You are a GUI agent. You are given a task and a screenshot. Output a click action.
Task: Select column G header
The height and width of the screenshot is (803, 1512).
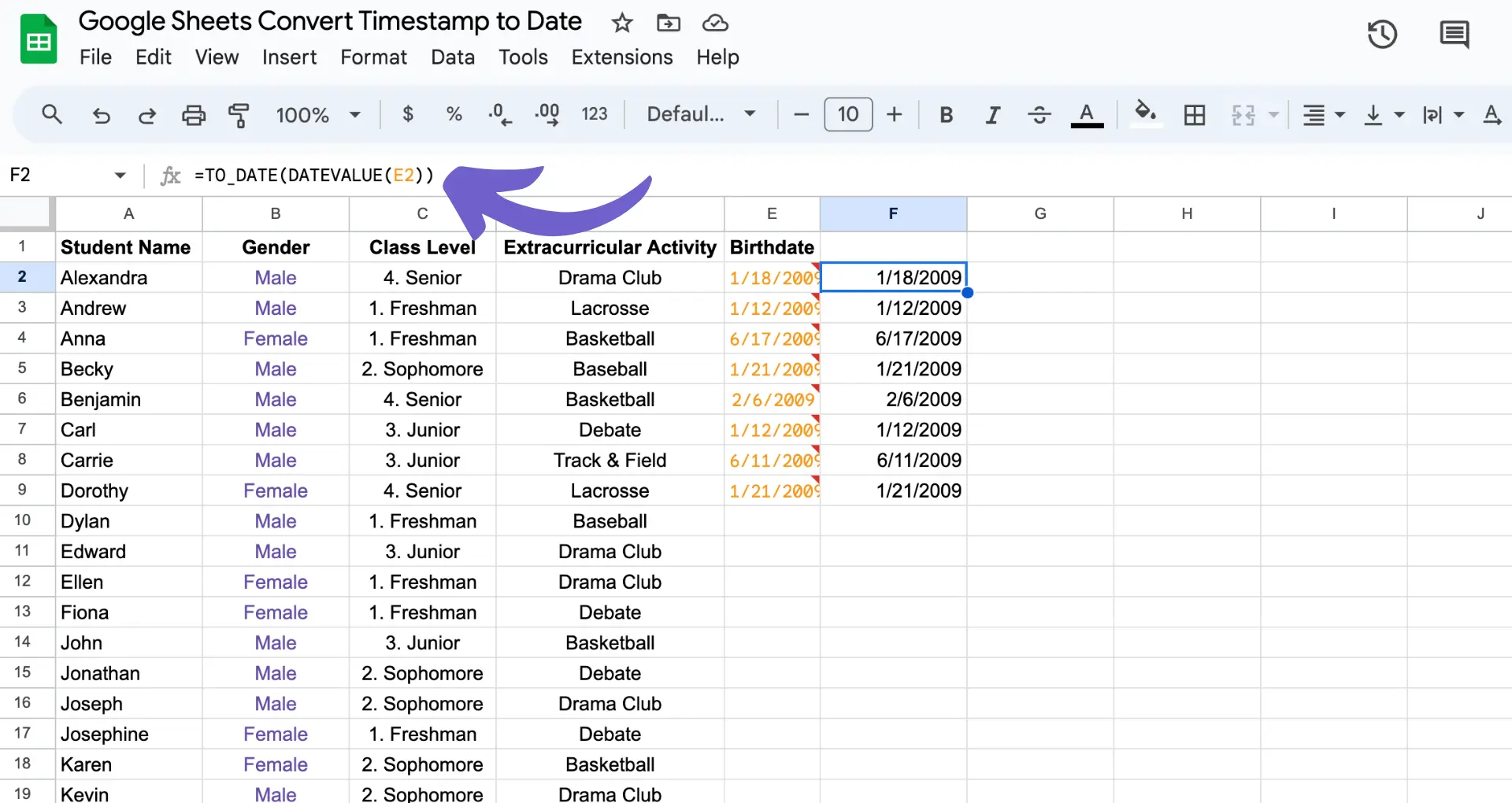1040,213
